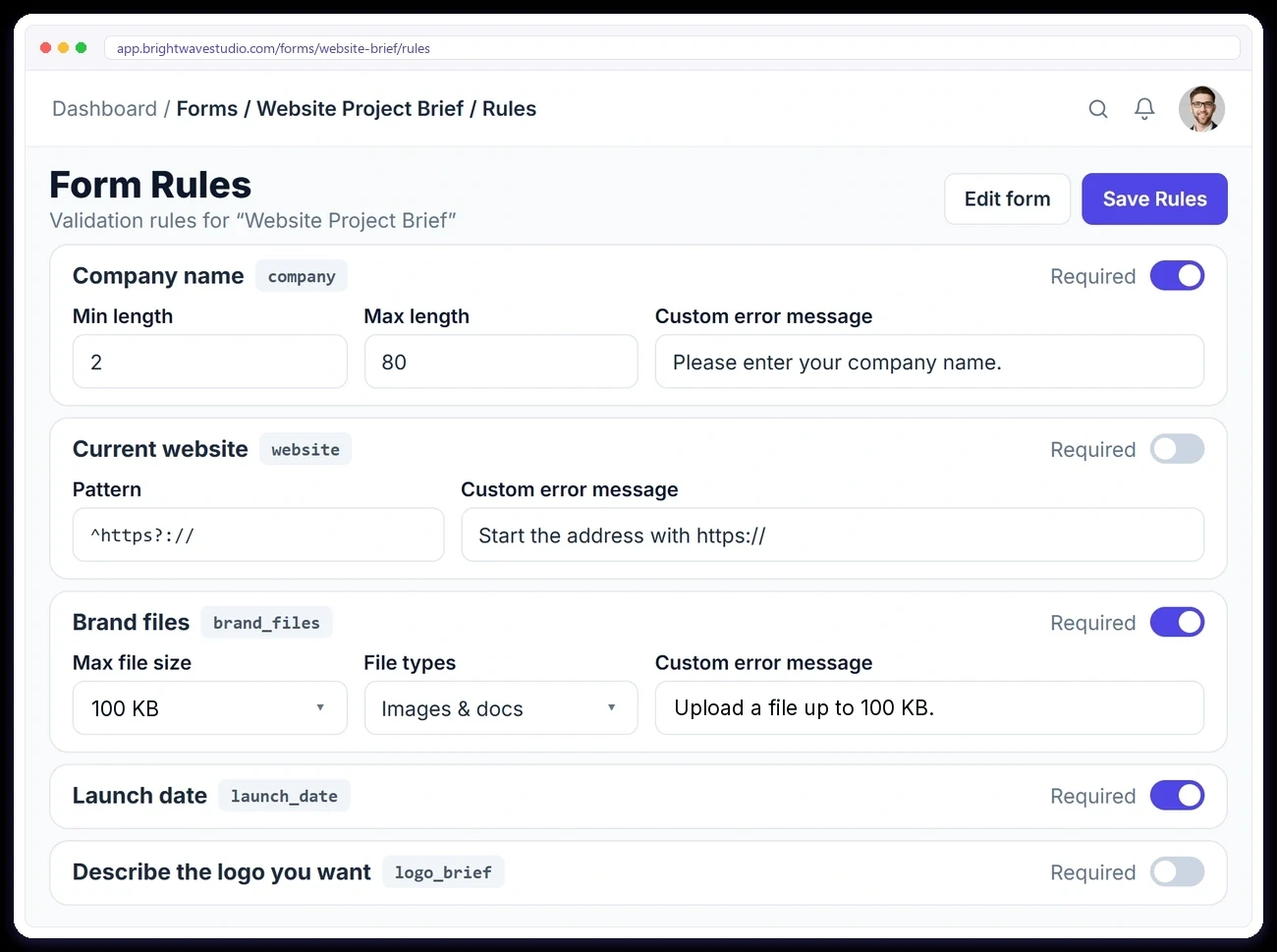Open the user profile avatar
The image size is (1277, 952).
[x=1201, y=108]
